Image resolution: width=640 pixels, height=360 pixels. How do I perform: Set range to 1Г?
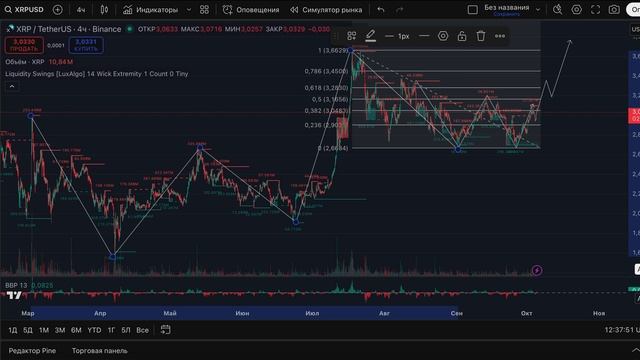111,330
